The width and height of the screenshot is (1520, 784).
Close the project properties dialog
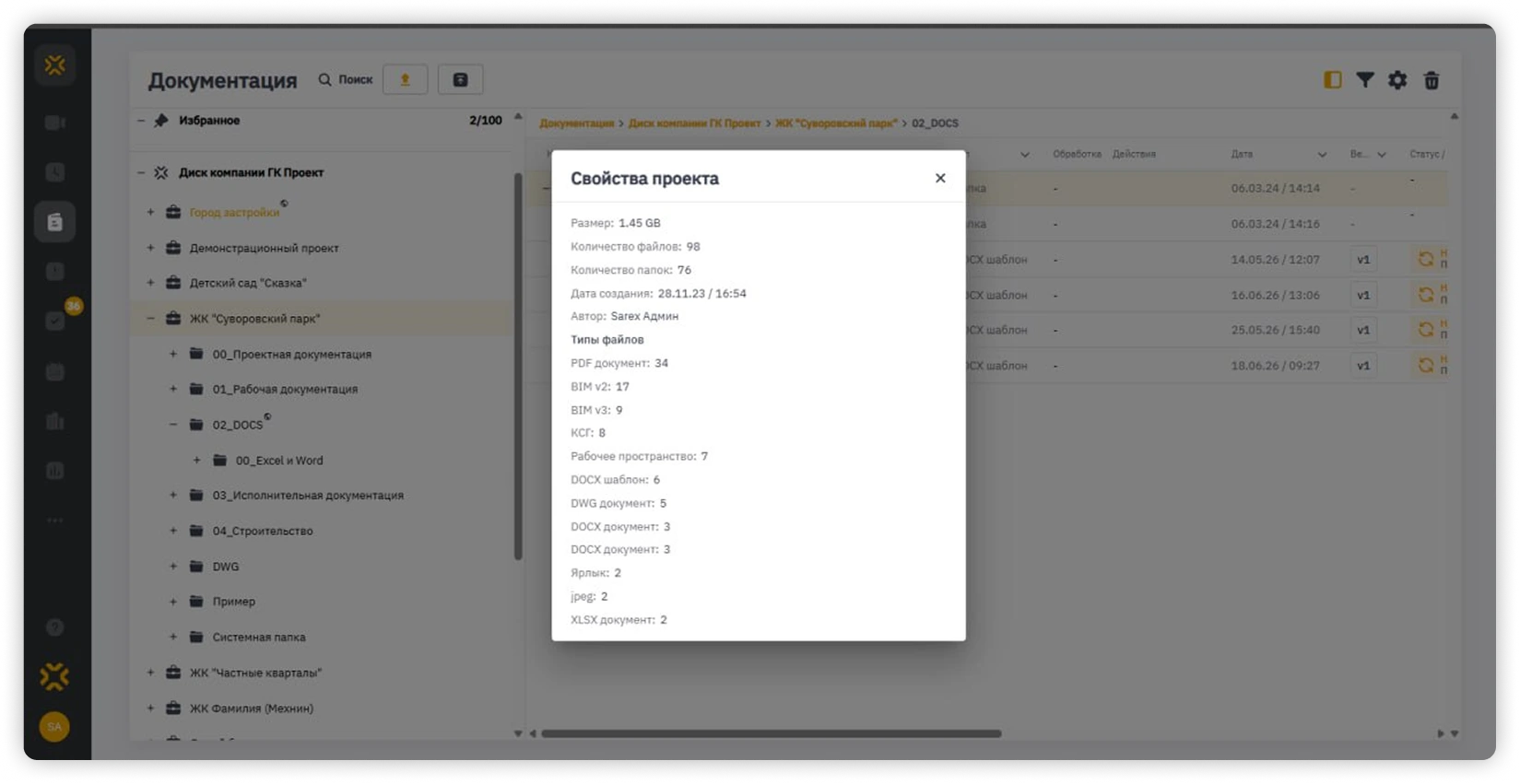(939, 178)
